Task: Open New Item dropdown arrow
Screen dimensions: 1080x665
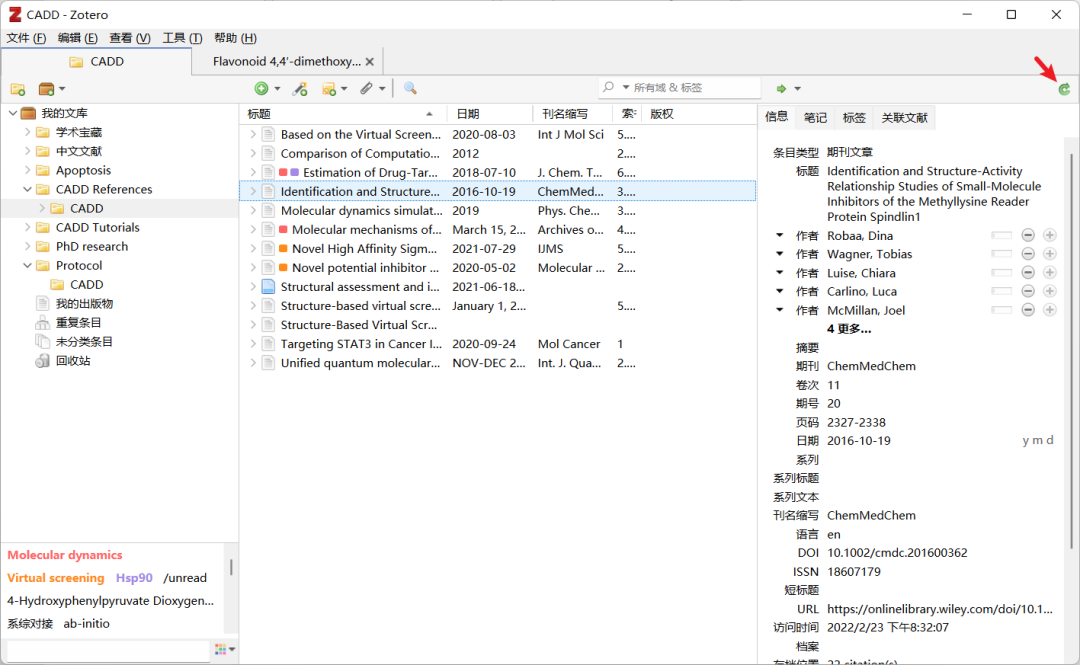Action: [278, 89]
